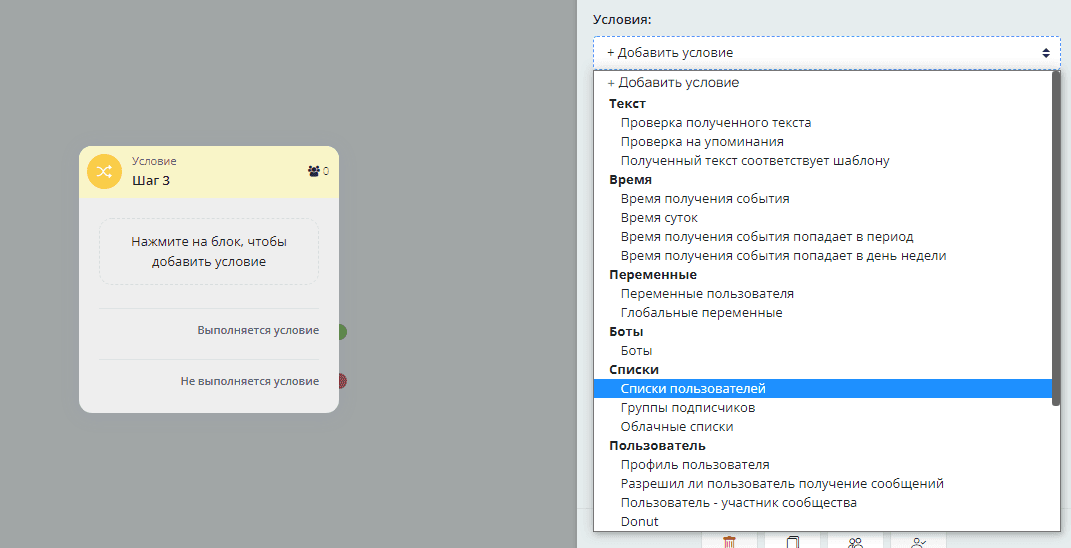Click the red 'Не выполняется условие' connector
The height and width of the screenshot is (548, 1071).
click(x=341, y=381)
